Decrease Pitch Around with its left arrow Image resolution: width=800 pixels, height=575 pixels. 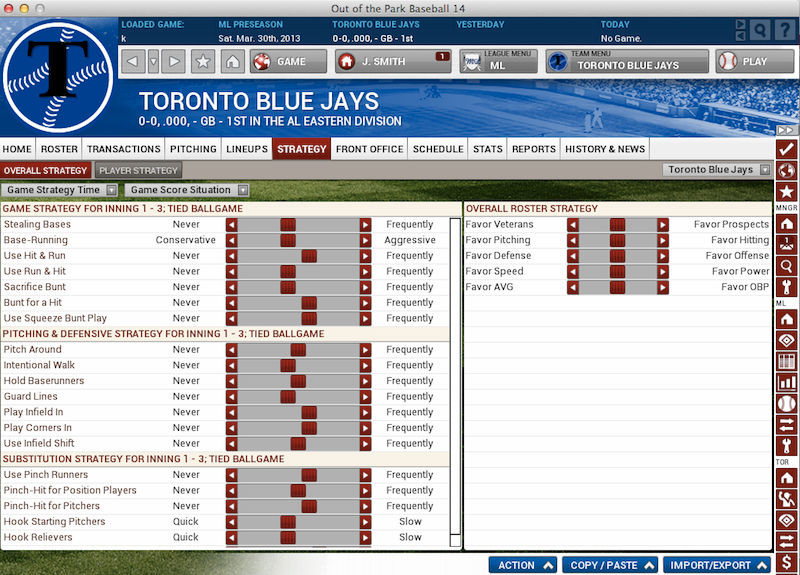point(232,350)
